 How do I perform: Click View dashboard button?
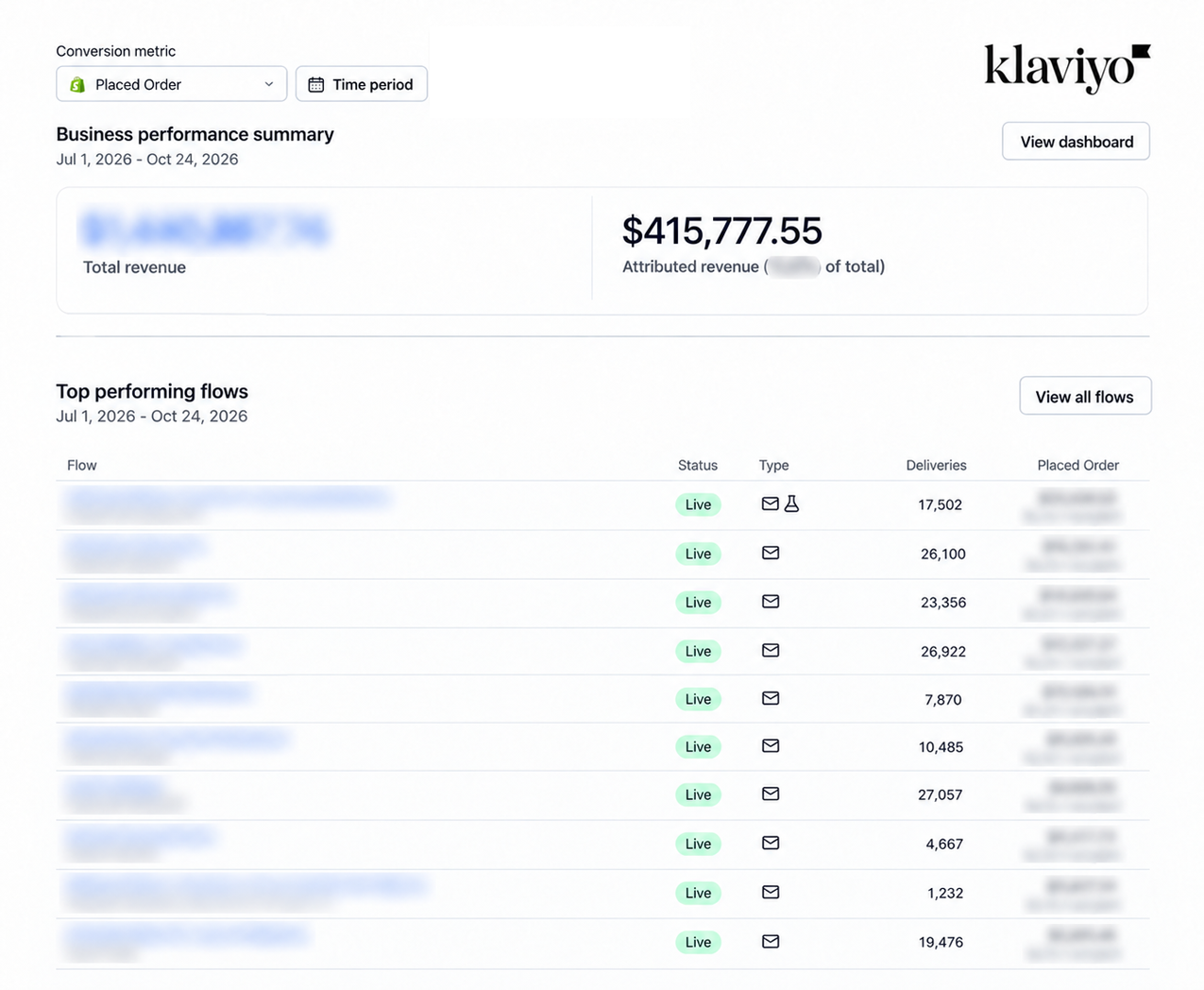(x=1077, y=142)
